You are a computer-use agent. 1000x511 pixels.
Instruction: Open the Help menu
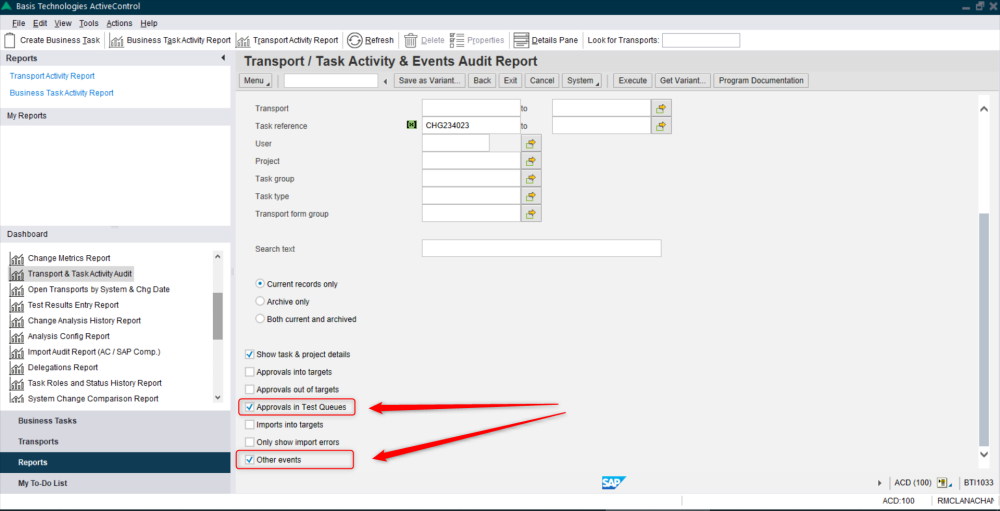pos(149,24)
